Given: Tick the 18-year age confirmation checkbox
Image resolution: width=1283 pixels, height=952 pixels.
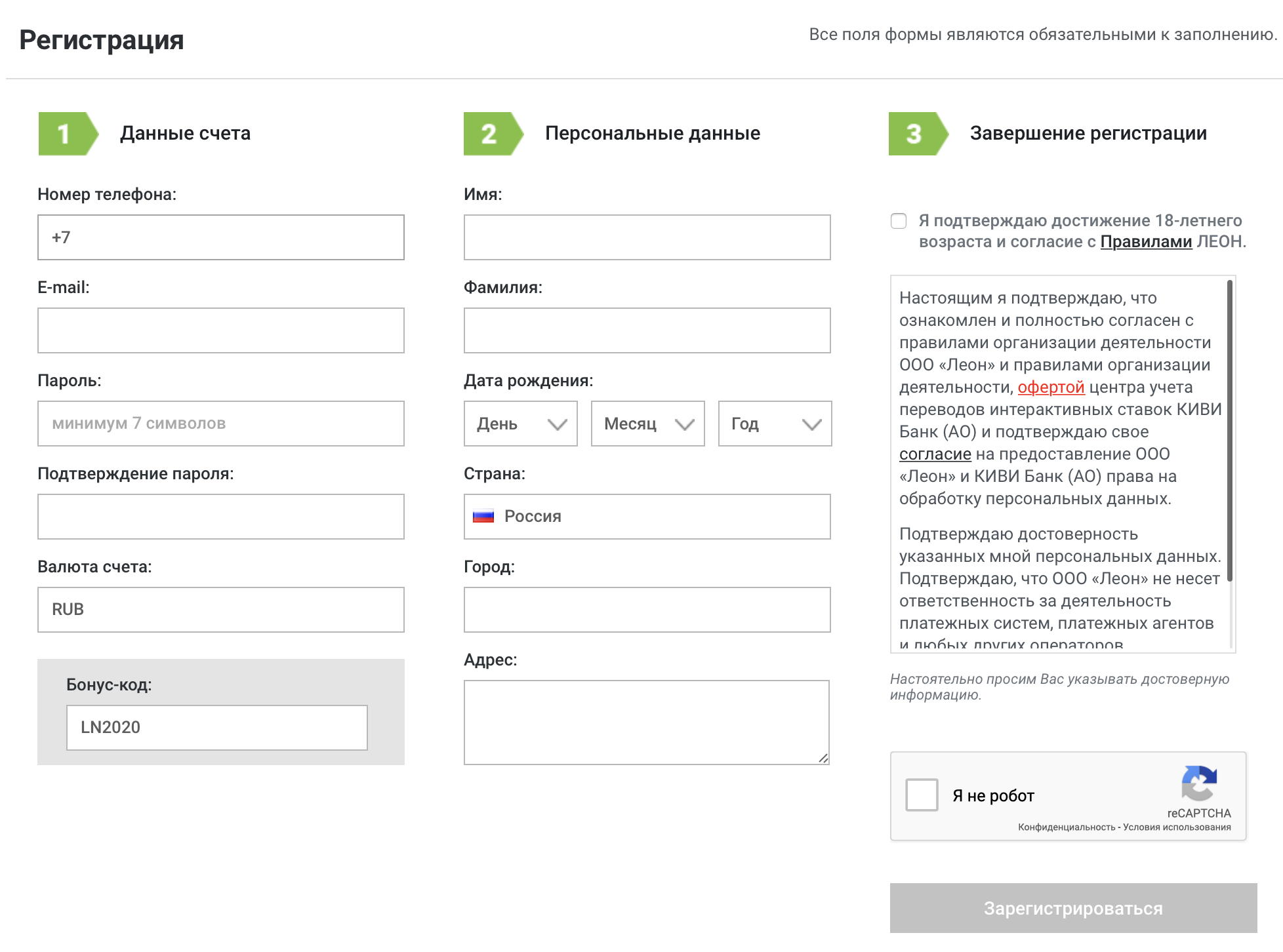Looking at the screenshot, I should click(899, 221).
